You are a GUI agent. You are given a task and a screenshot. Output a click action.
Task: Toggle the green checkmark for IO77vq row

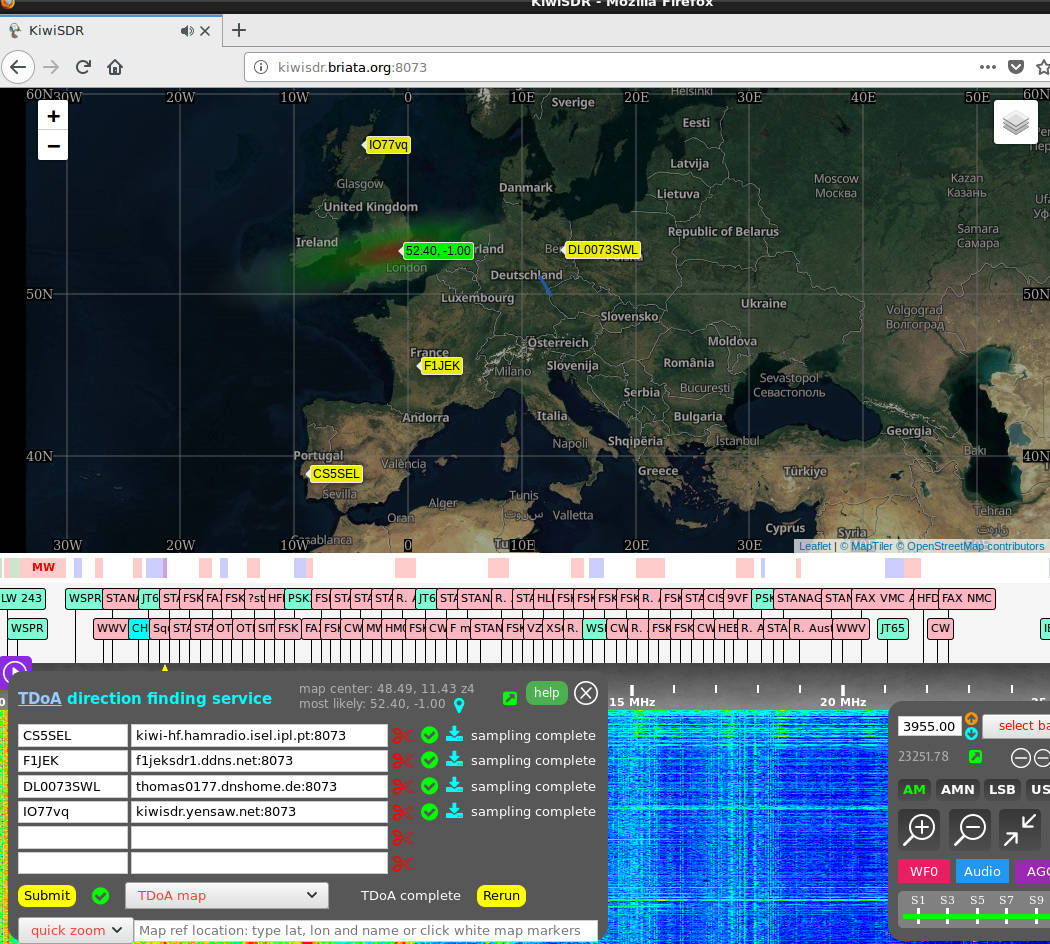430,812
